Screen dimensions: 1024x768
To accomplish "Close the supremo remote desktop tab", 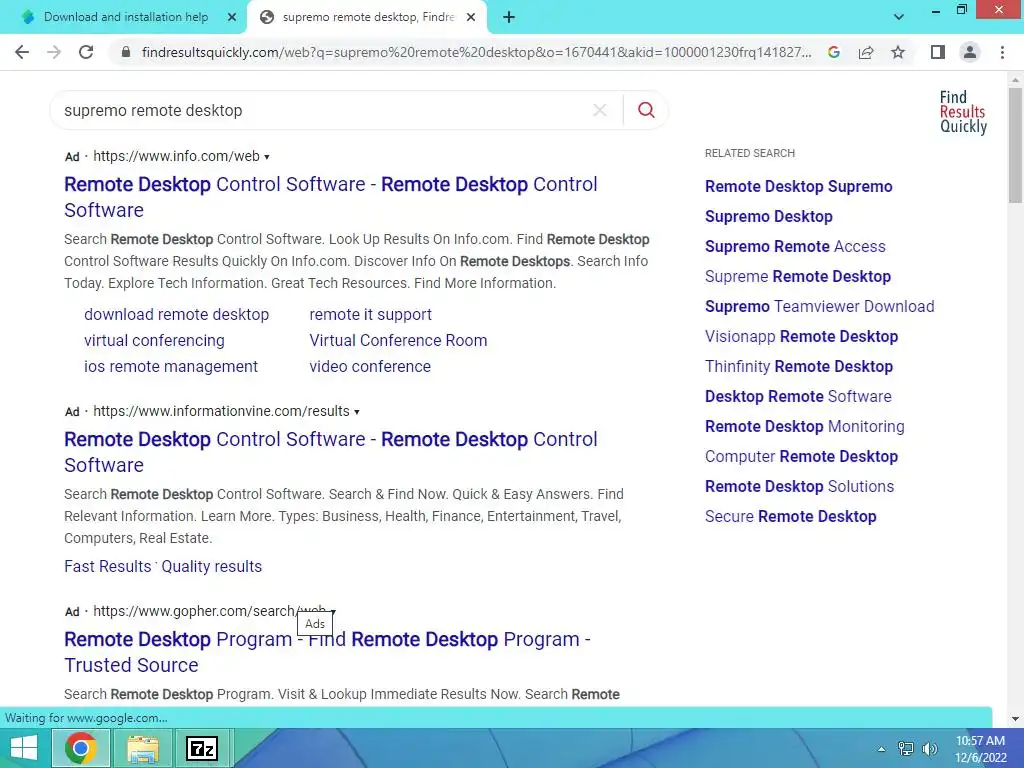I will point(471,18).
